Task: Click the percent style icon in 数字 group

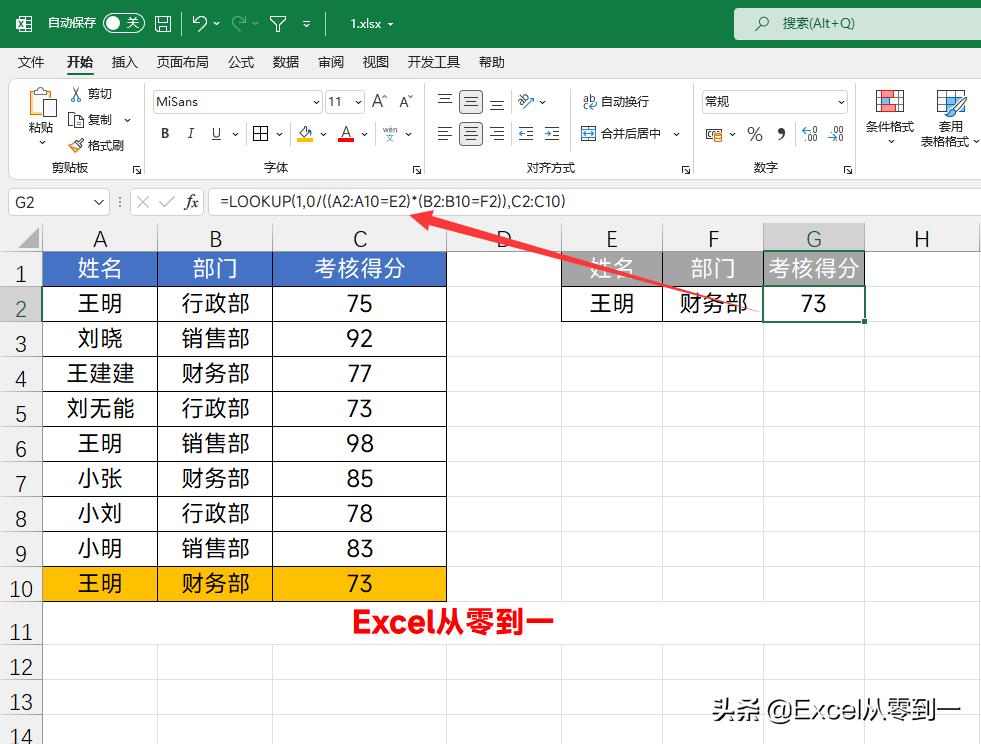Action: (x=755, y=133)
